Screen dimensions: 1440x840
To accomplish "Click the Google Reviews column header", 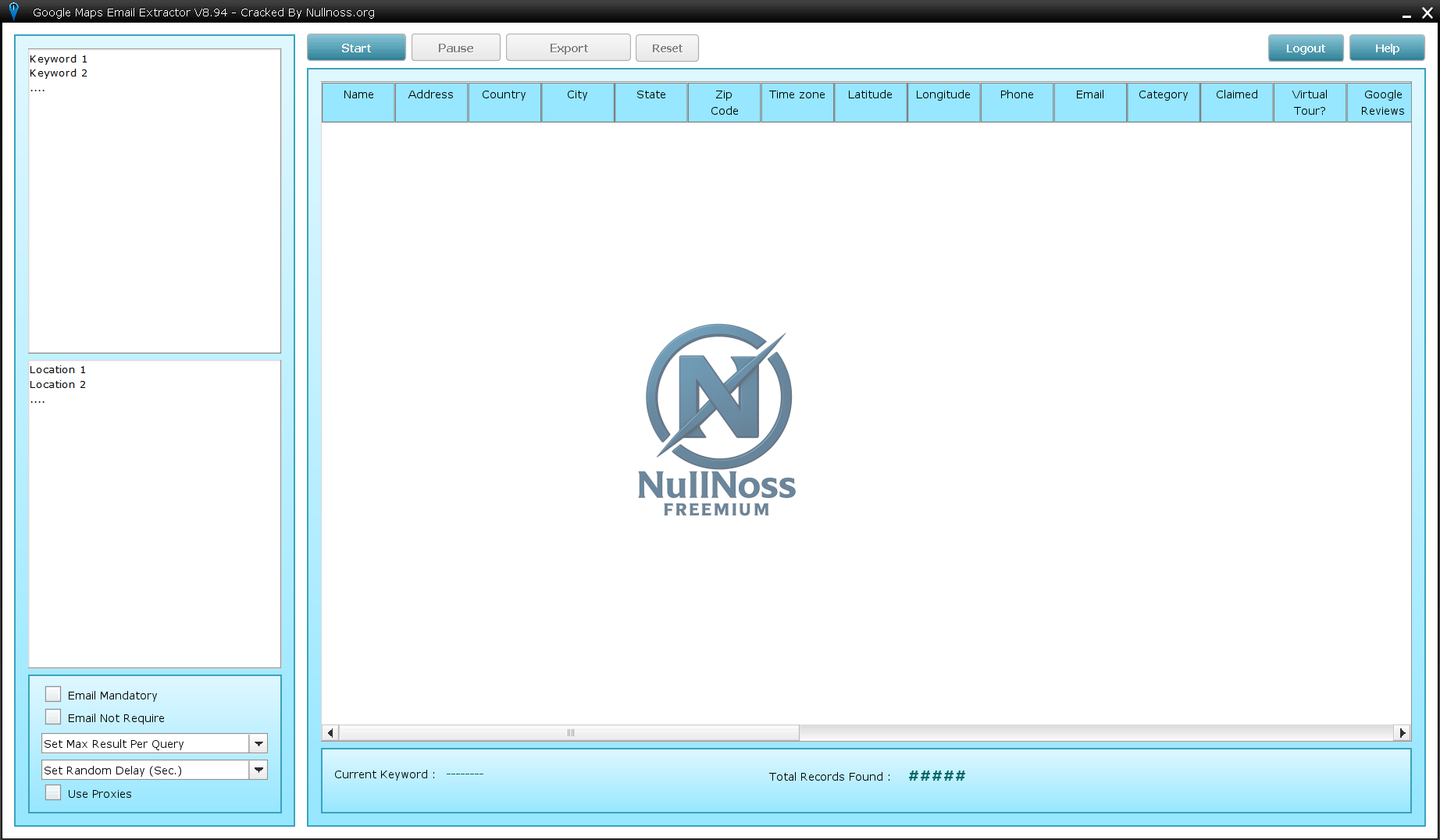I will 1381,102.
